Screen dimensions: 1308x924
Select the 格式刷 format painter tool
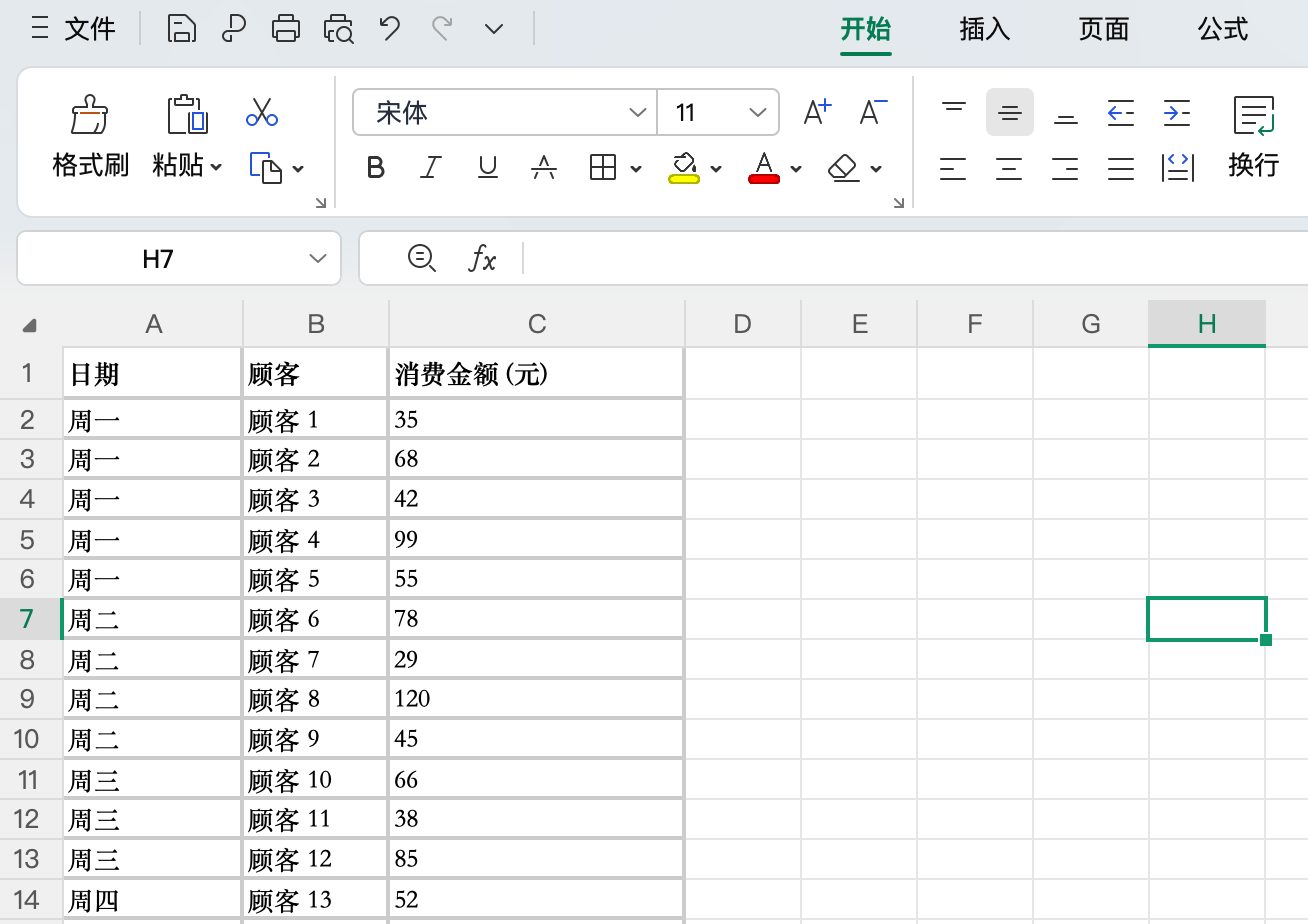(x=89, y=135)
